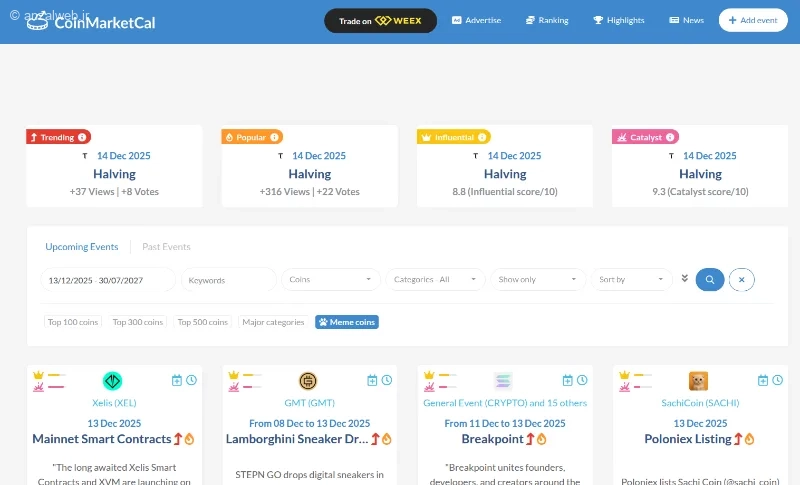Open the Show only dropdown
Image resolution: width=800 pixels, height=485 pixels.
tap(538, 279)
